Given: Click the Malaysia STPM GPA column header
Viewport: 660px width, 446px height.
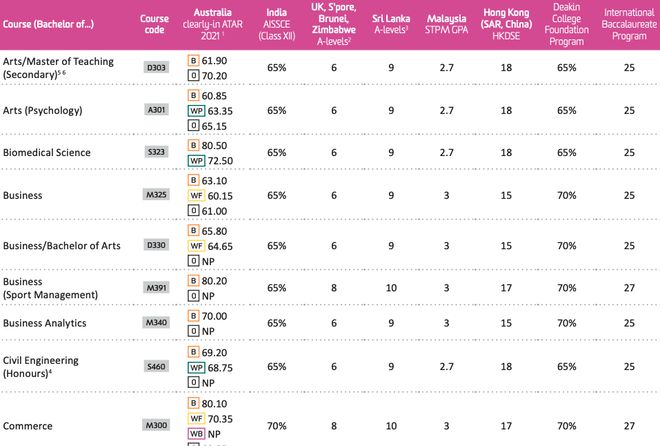Looking at the screenshot, I should point(447,24).
